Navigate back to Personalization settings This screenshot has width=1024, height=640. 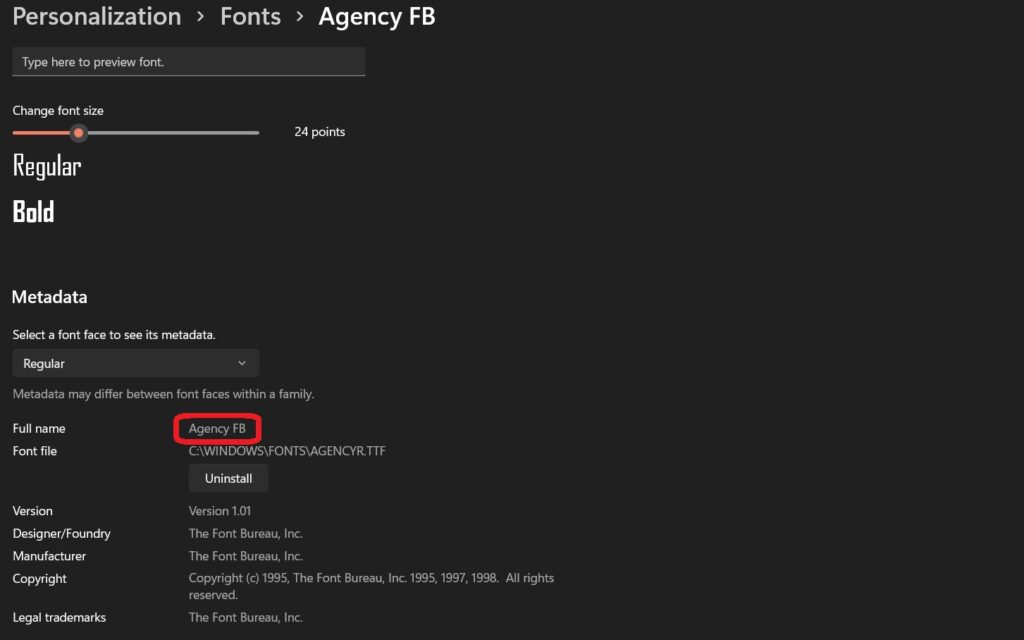pos(96,16)
